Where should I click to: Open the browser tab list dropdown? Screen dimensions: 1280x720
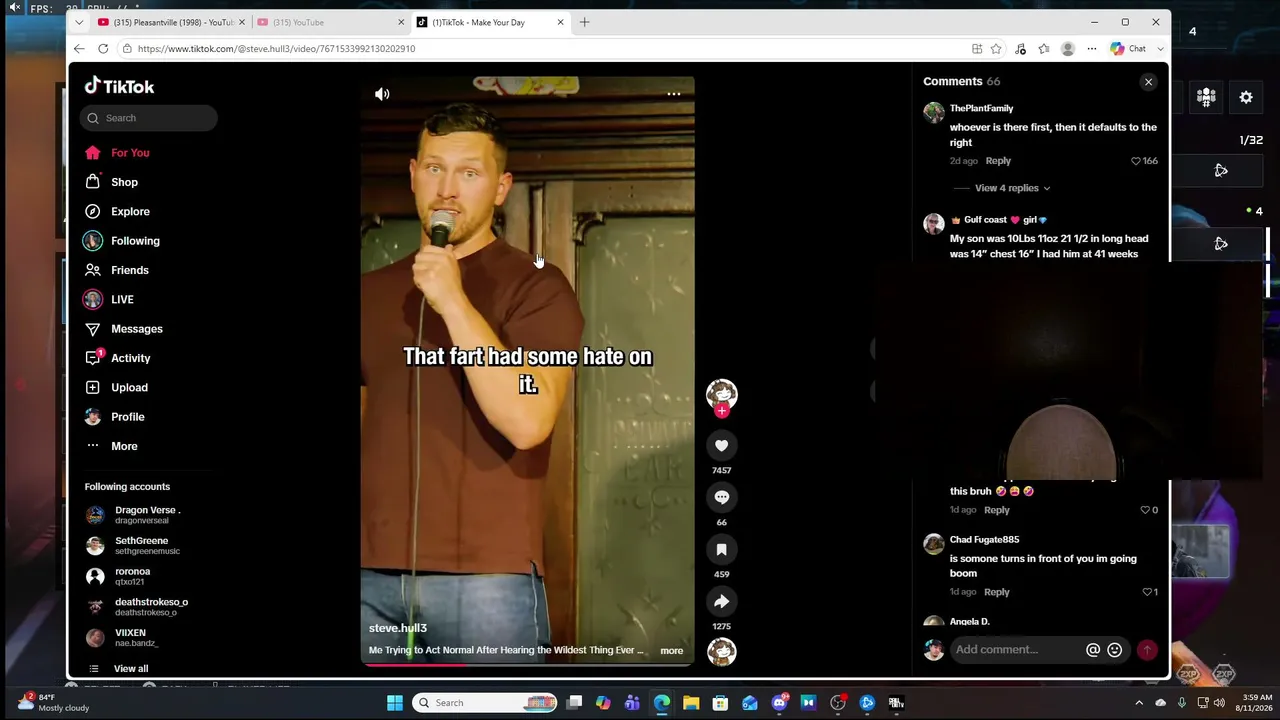[x=79, y=22]
